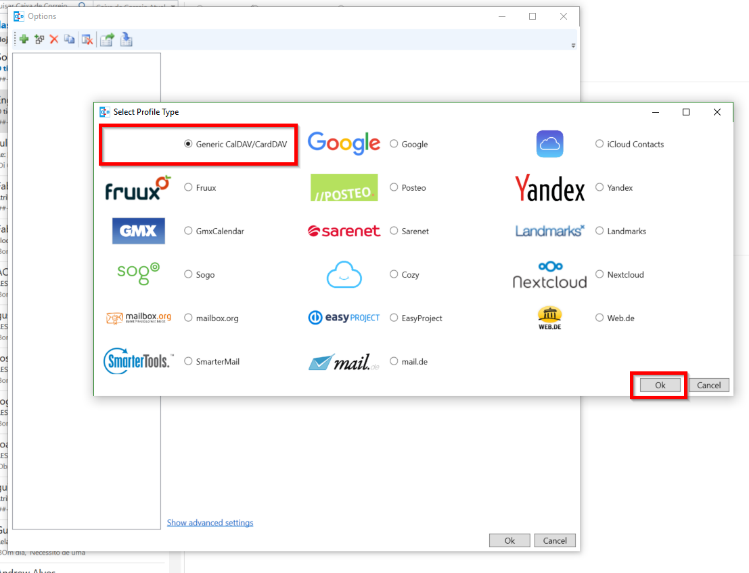Select the Google radio button
Viewport: 749px width, 573px height.
point(394,144)
